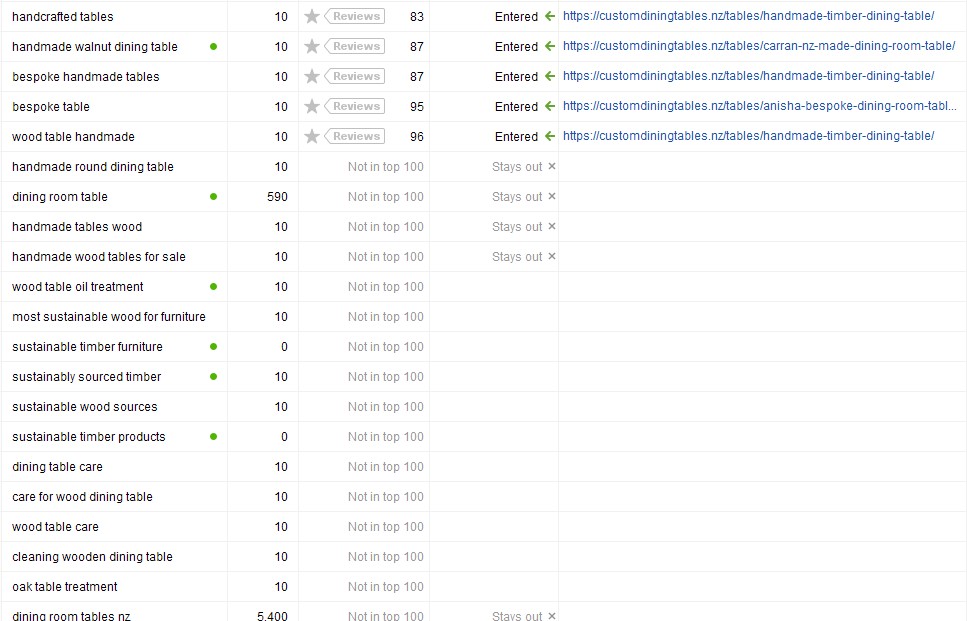
Task: Open handmade-timber-dining-table URL for handcrafted tables
Action: [748, 16]
